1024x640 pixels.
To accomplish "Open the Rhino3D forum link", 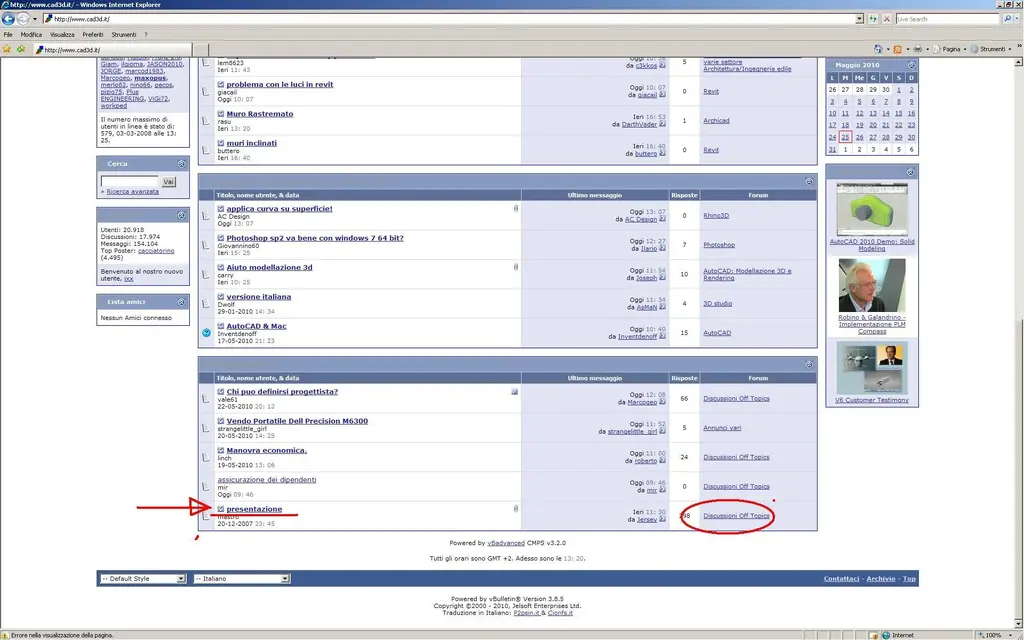I will [x=716, y=216].
